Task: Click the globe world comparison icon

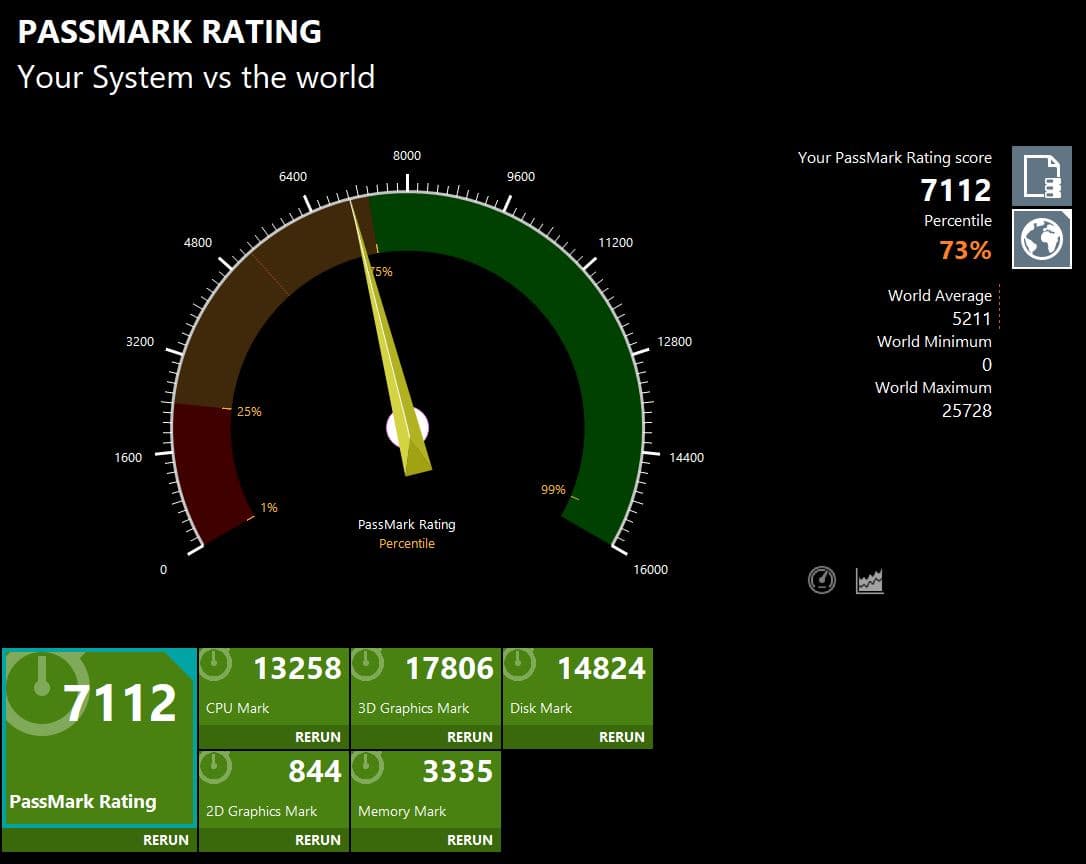Action: point(1042,239)
